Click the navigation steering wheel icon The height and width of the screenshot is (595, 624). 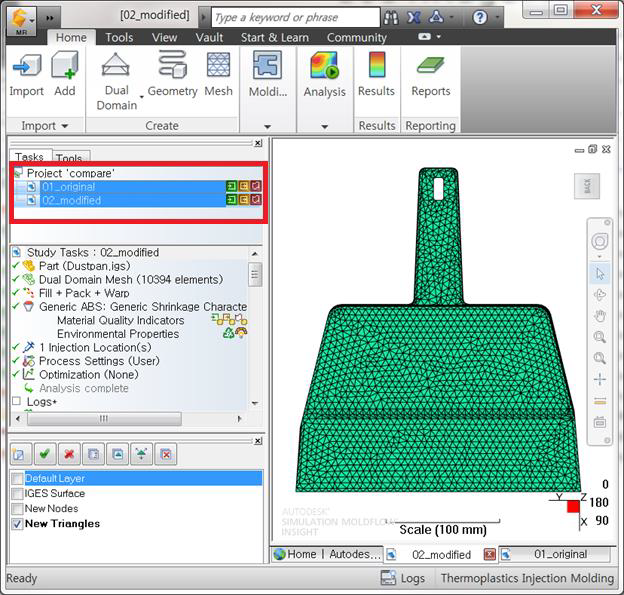pos(600,241)
